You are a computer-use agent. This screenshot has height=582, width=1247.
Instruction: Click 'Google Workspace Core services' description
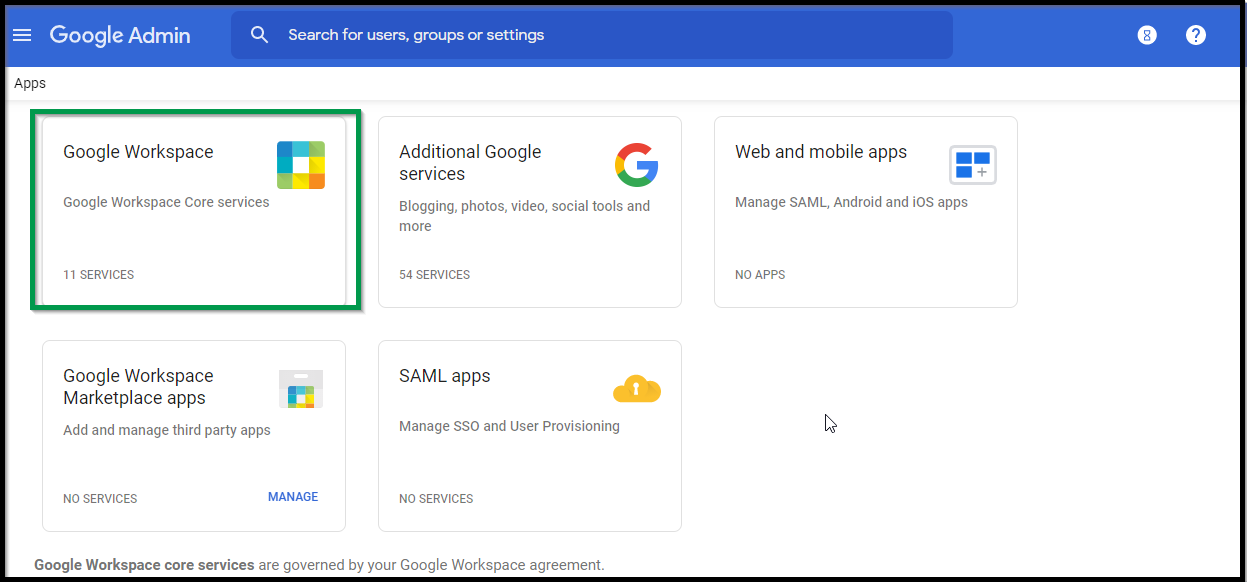coord(166,202)
